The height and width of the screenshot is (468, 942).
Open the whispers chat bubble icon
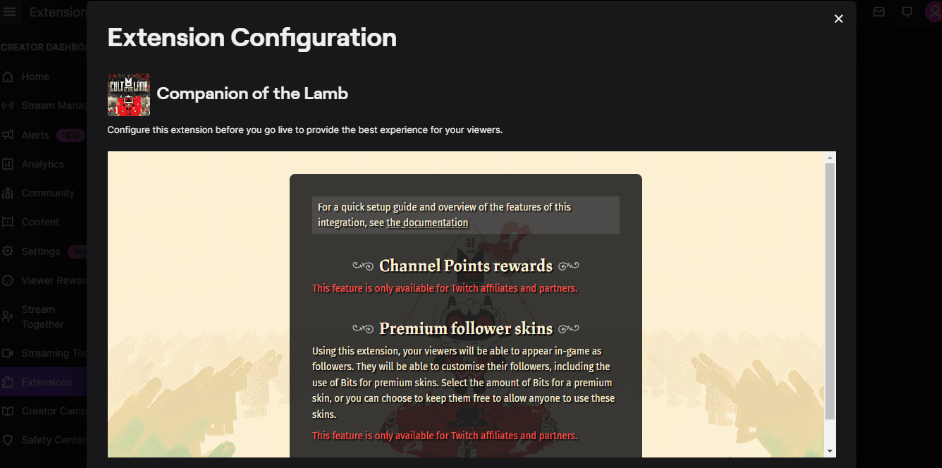(907, 12)
